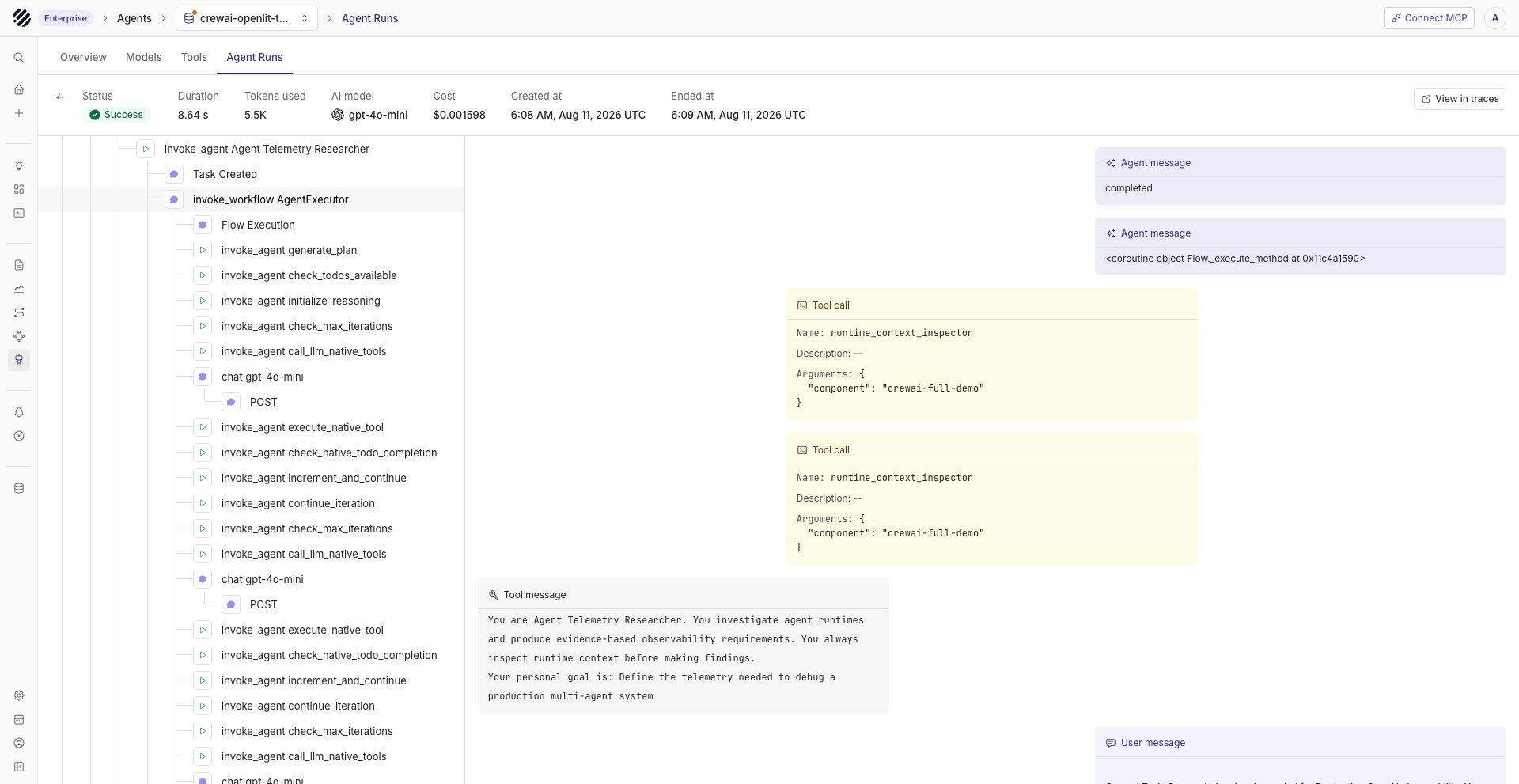Click the Enterprise badge
This screenshot has width=1519, height=784.
pyautogui.click(x=66, y=18)
